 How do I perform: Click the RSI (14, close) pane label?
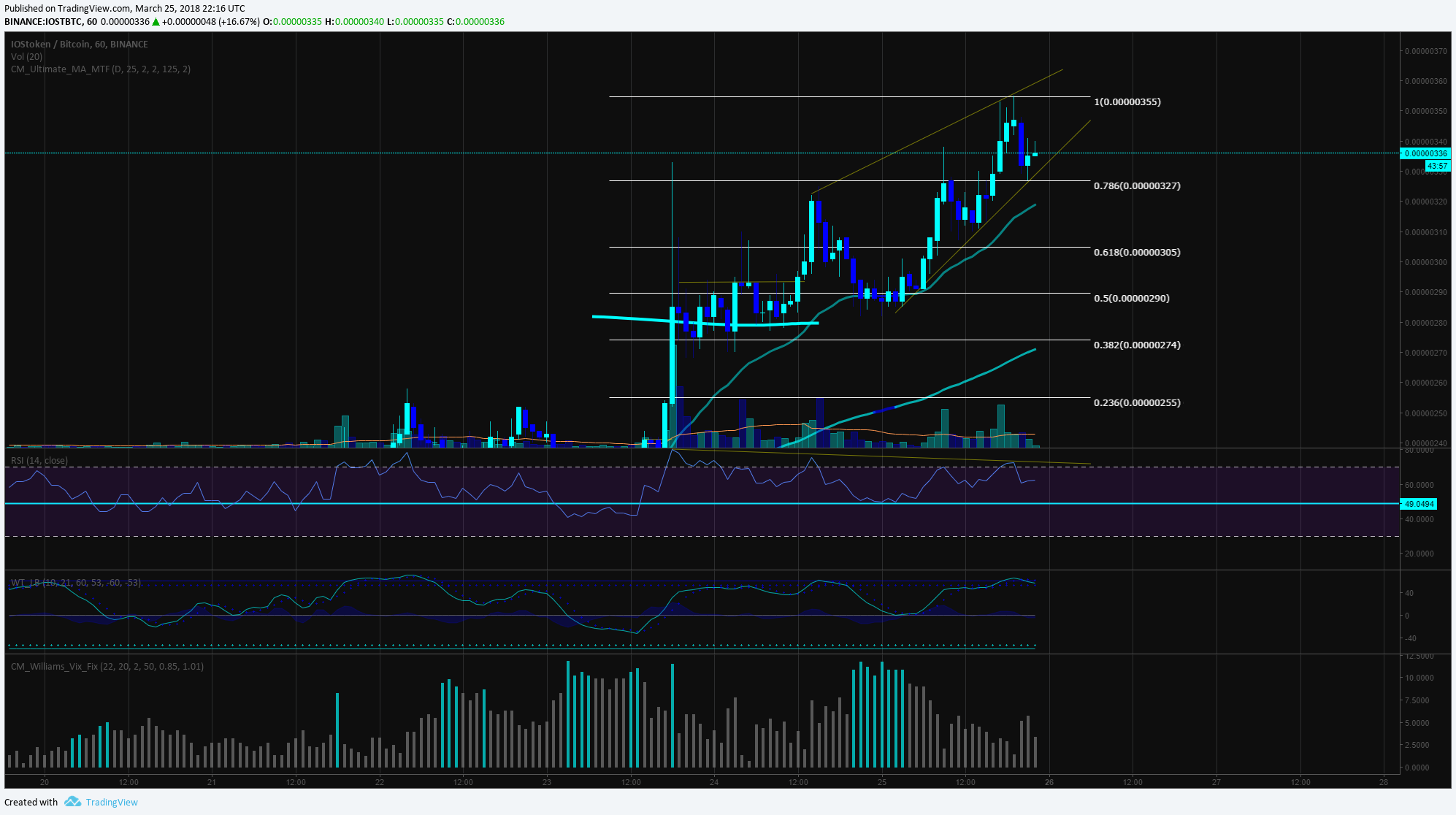pyautogui.click(x=39, y=460)
